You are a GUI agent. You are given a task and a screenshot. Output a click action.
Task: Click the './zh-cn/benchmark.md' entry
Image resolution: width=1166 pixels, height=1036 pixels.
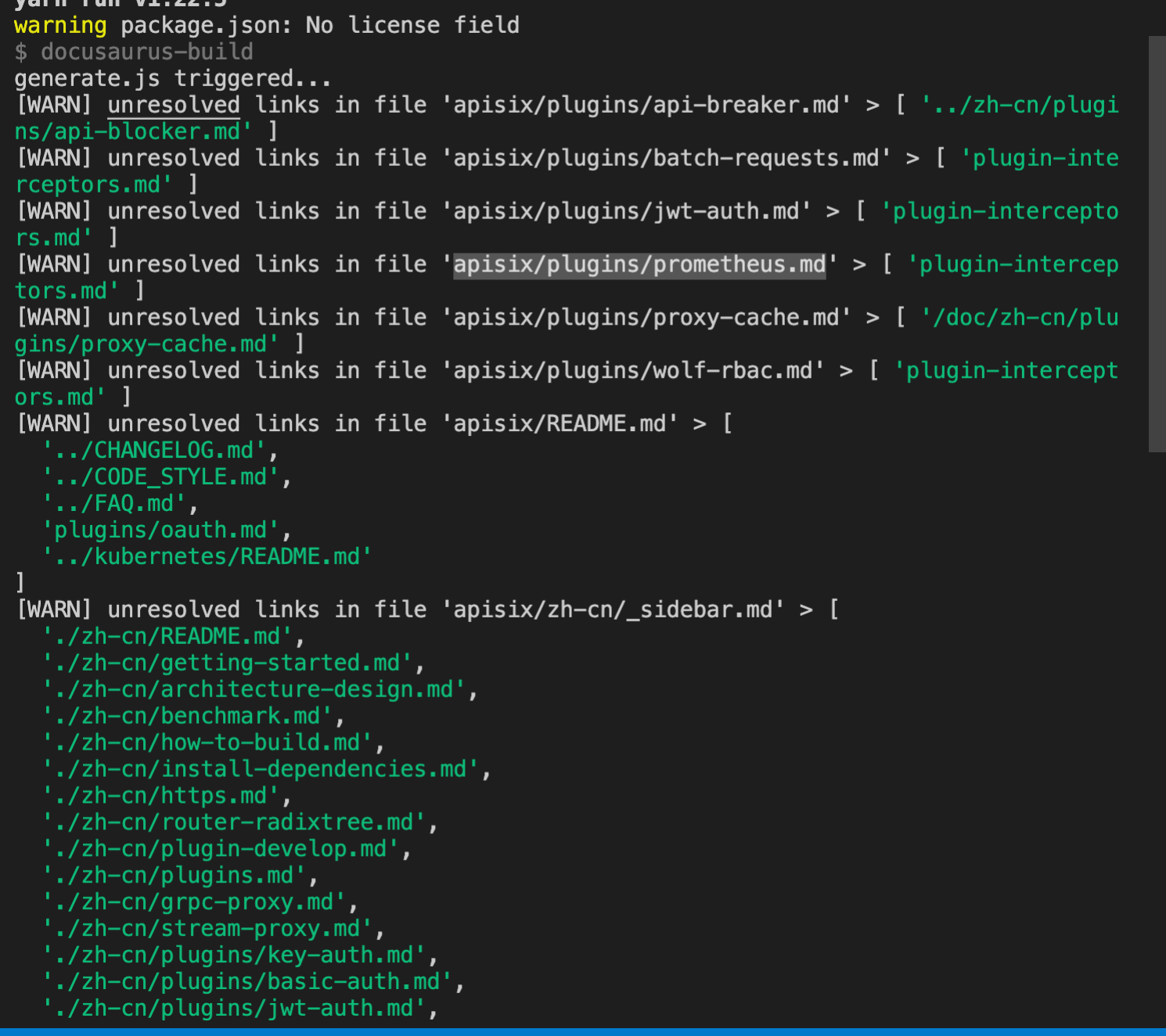click(x=187, y=716)
